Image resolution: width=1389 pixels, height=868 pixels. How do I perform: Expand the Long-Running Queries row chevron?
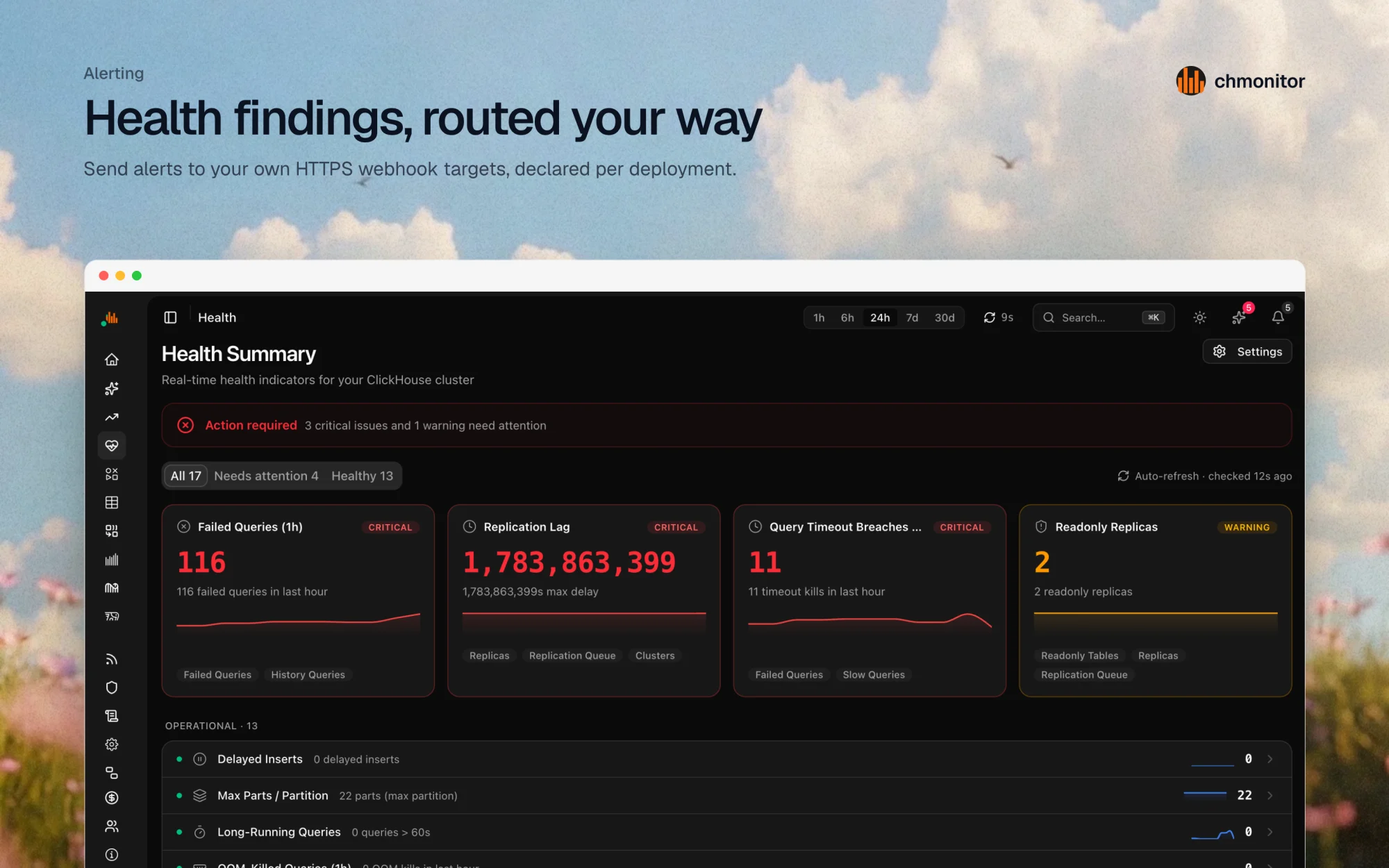point(1270,832)
